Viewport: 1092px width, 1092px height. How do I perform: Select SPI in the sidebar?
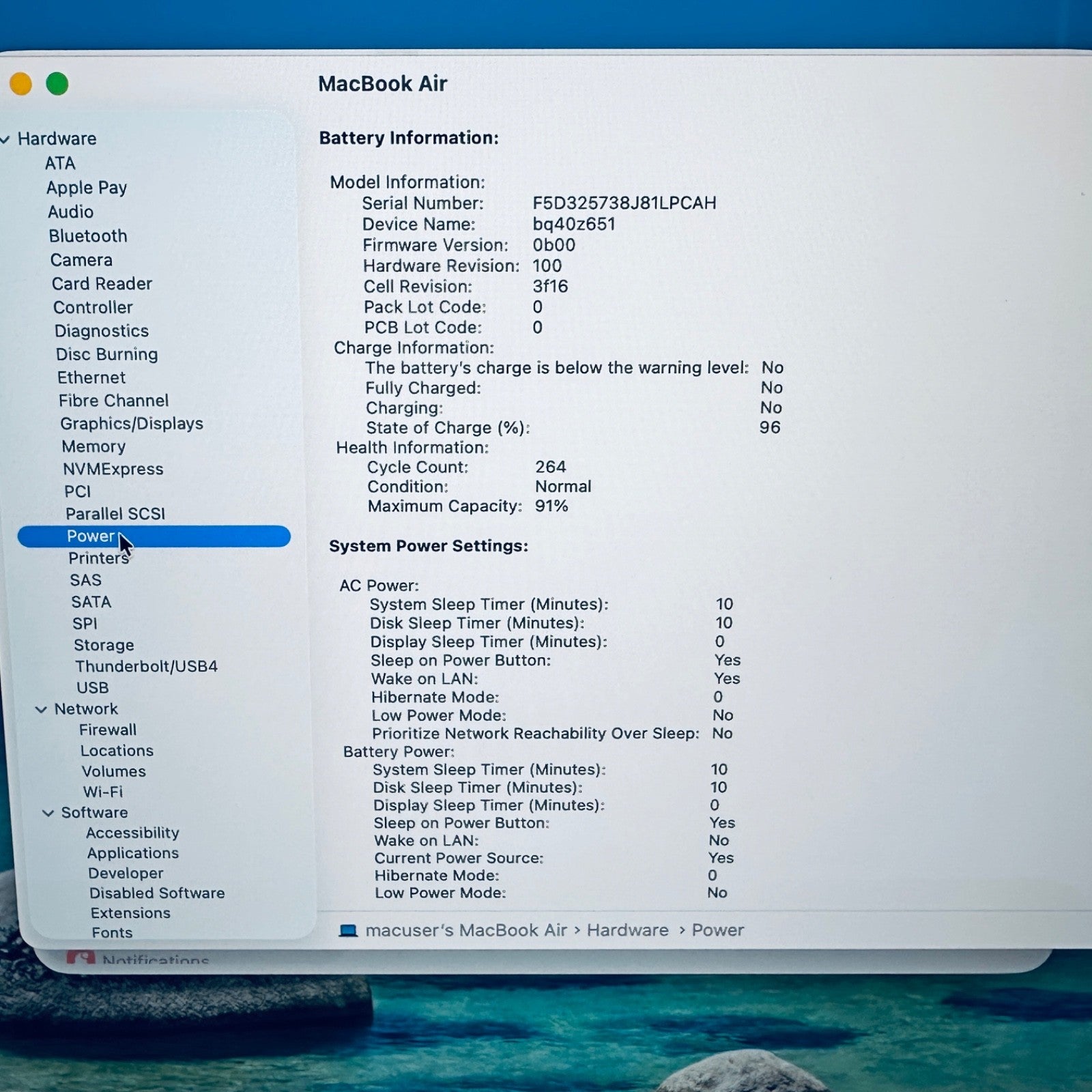(x=85, y=623)
